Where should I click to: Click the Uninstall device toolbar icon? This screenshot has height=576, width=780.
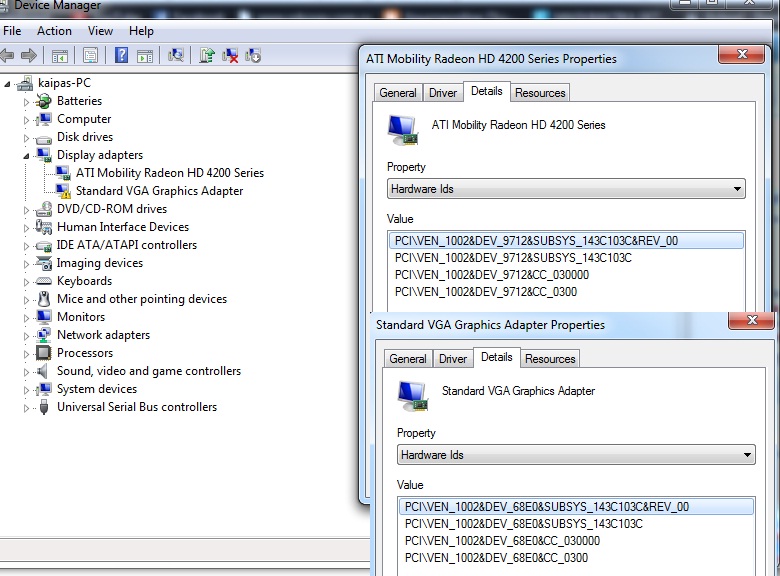point(230,56)
